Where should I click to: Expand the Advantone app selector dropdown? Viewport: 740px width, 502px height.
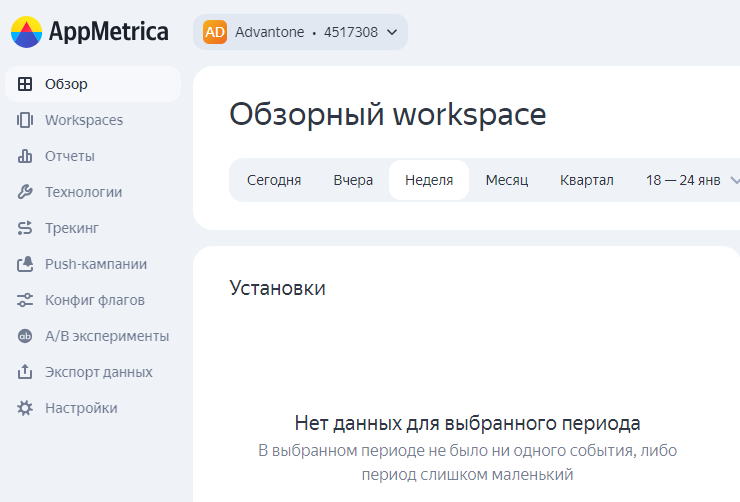[x=391, y=32]
